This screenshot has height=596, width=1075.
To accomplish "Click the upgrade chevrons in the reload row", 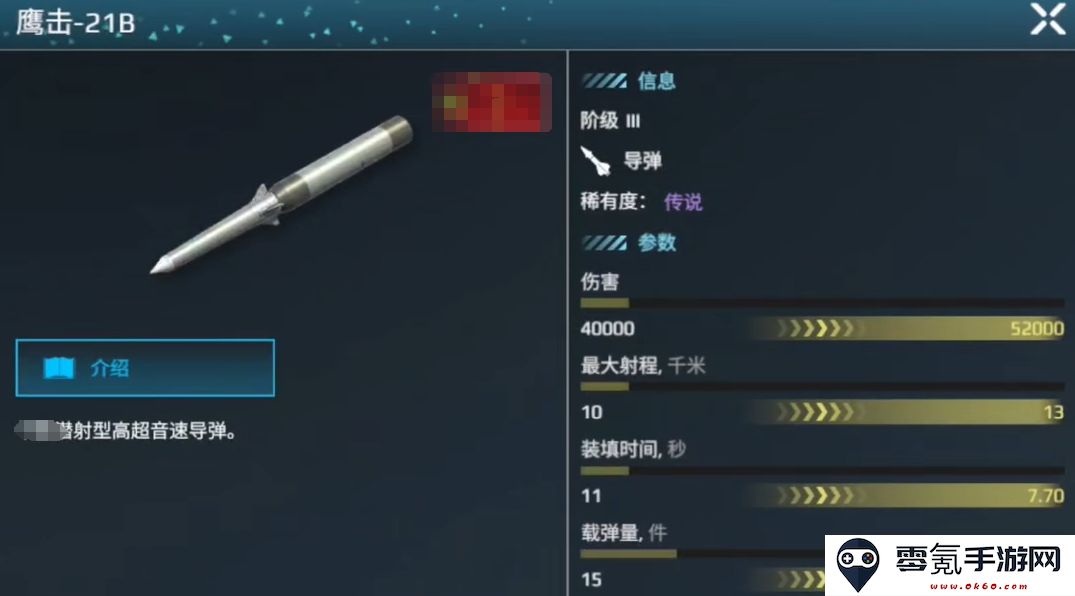I will [x=817, y=496].
